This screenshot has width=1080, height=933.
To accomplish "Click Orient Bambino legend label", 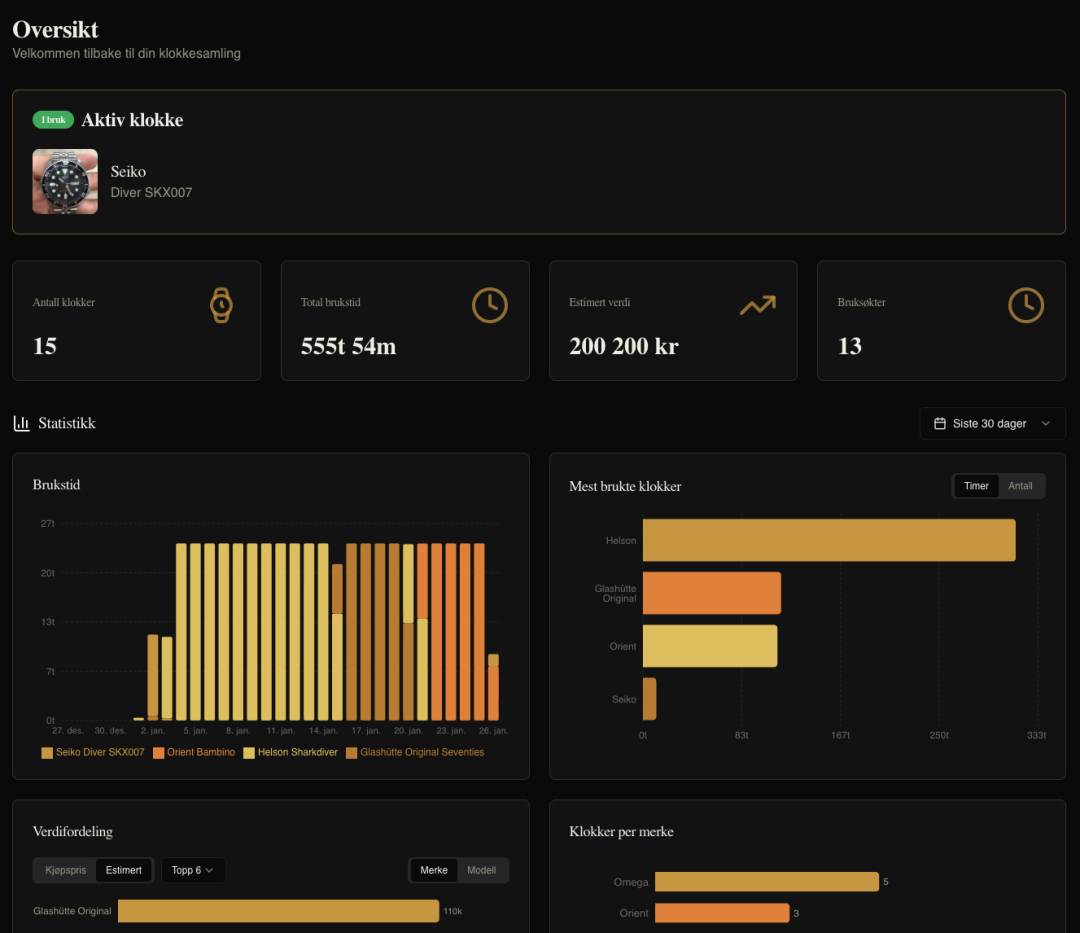I will point(201,753).
